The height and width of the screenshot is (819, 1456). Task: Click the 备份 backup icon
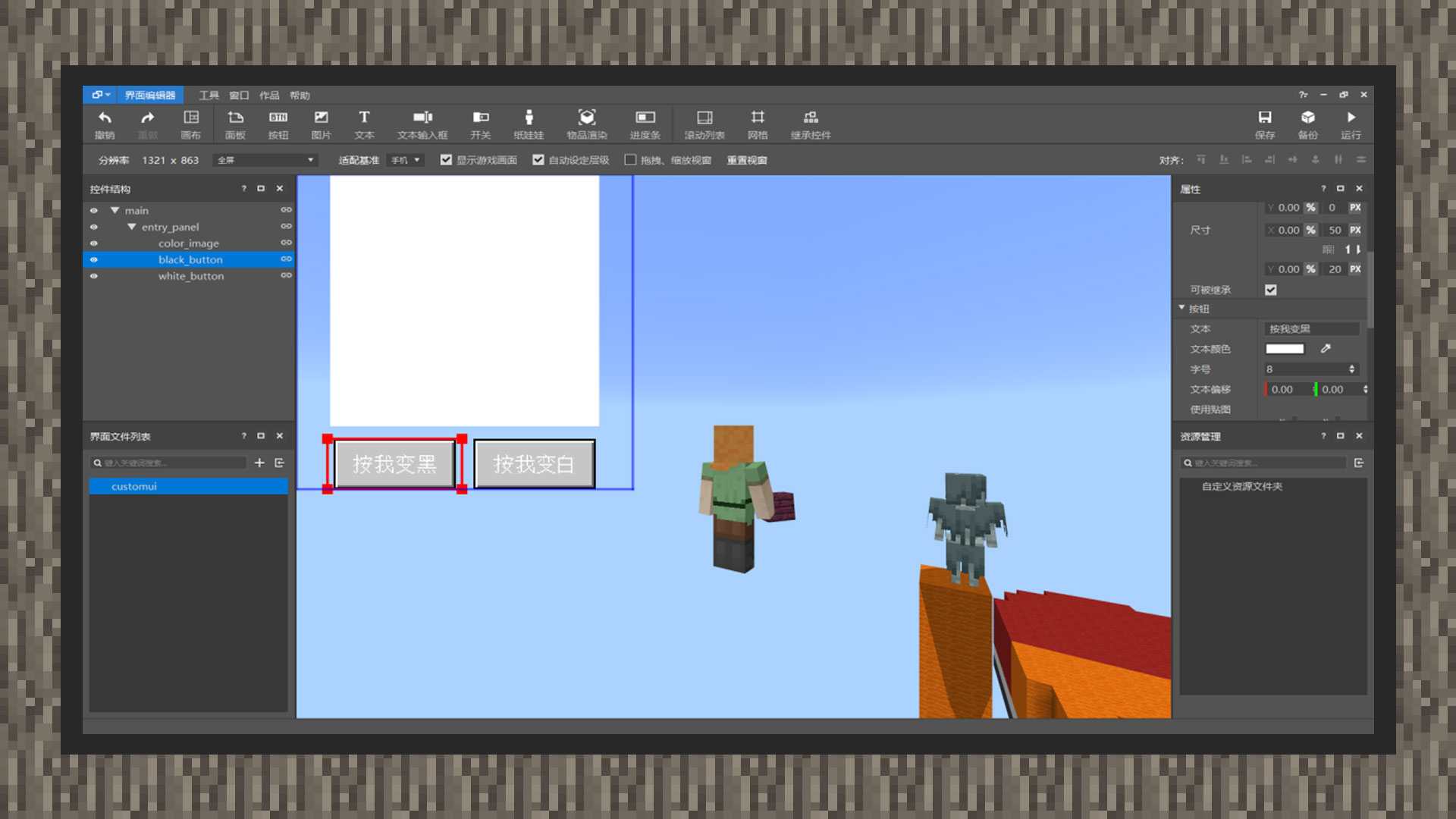click(x=1308, y=118)
